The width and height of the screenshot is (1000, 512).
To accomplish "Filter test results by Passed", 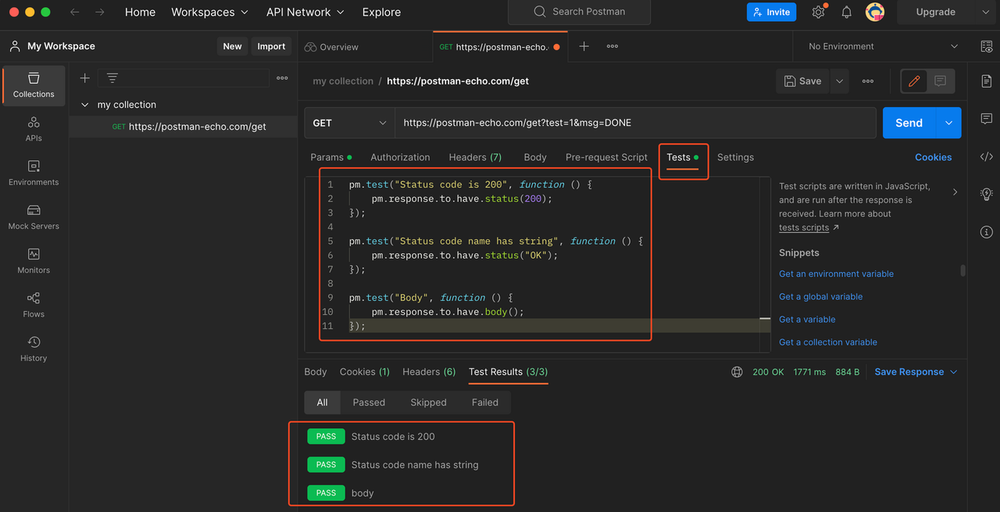I will 368,402.
